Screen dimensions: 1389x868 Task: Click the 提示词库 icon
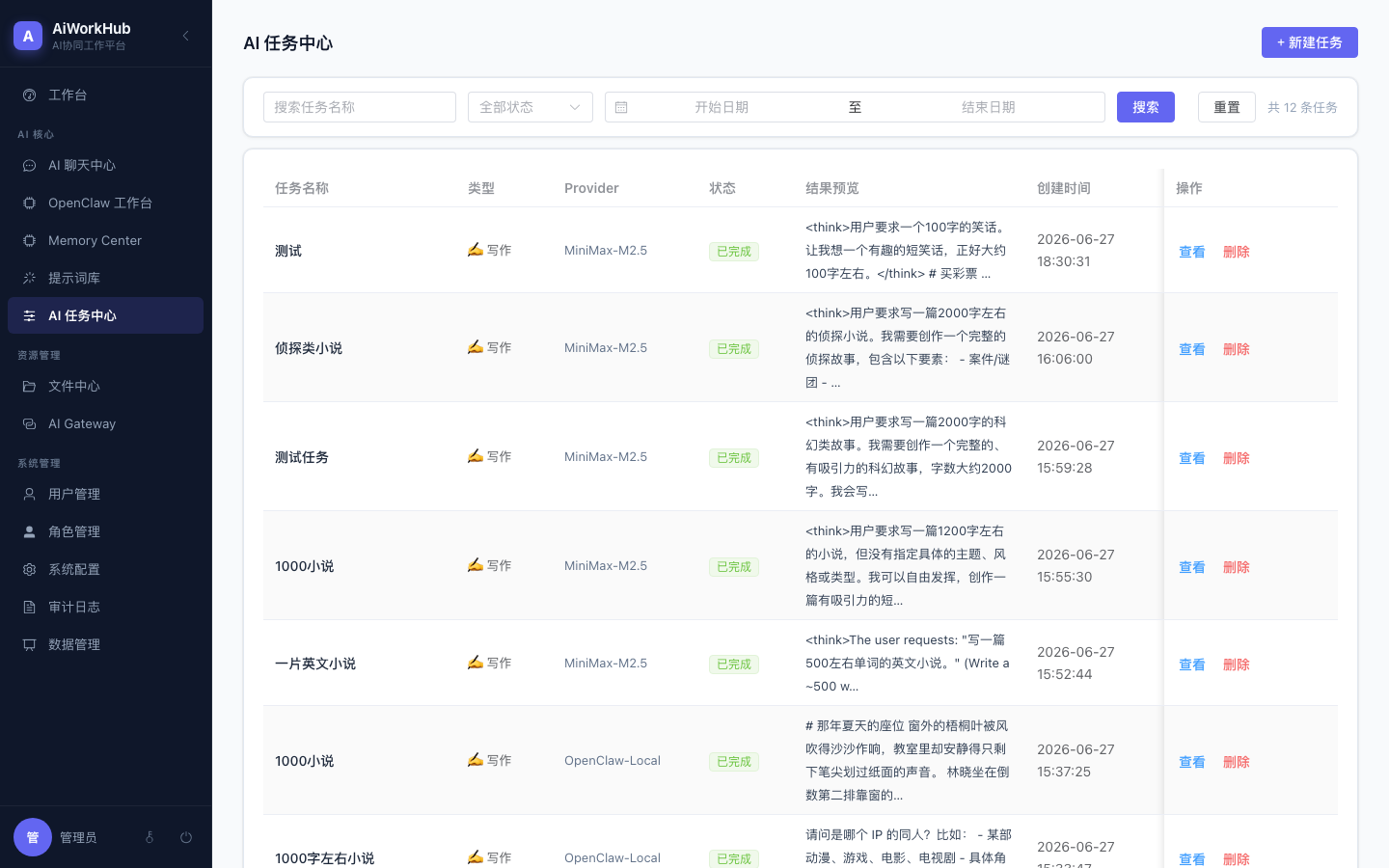29,278
